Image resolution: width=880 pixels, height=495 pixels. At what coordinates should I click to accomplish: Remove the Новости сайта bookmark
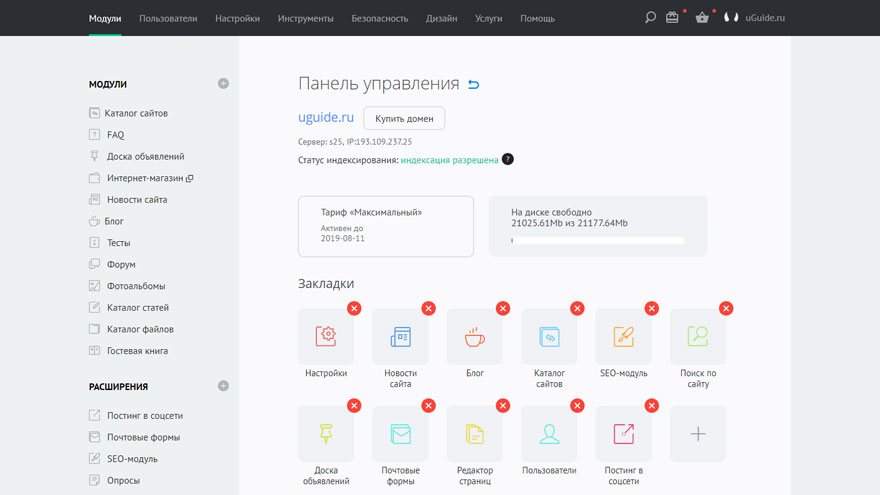428,308
